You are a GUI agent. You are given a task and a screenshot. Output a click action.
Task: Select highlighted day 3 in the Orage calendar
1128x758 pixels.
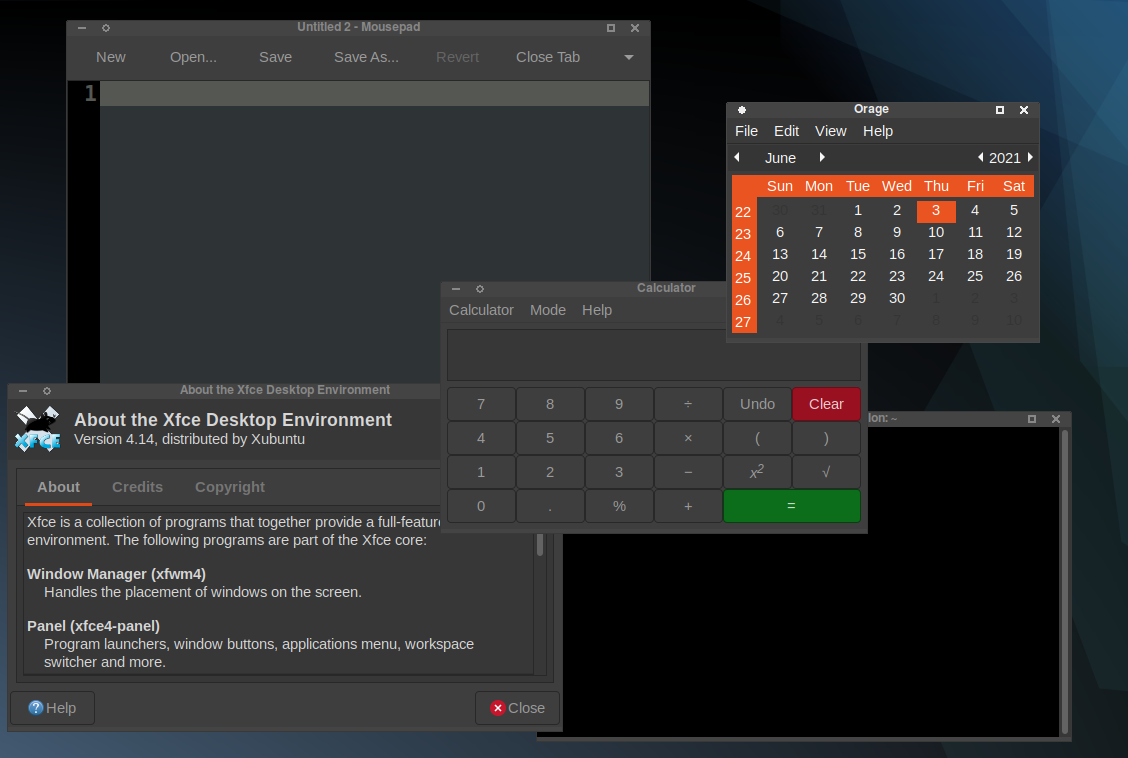(936, 211)
